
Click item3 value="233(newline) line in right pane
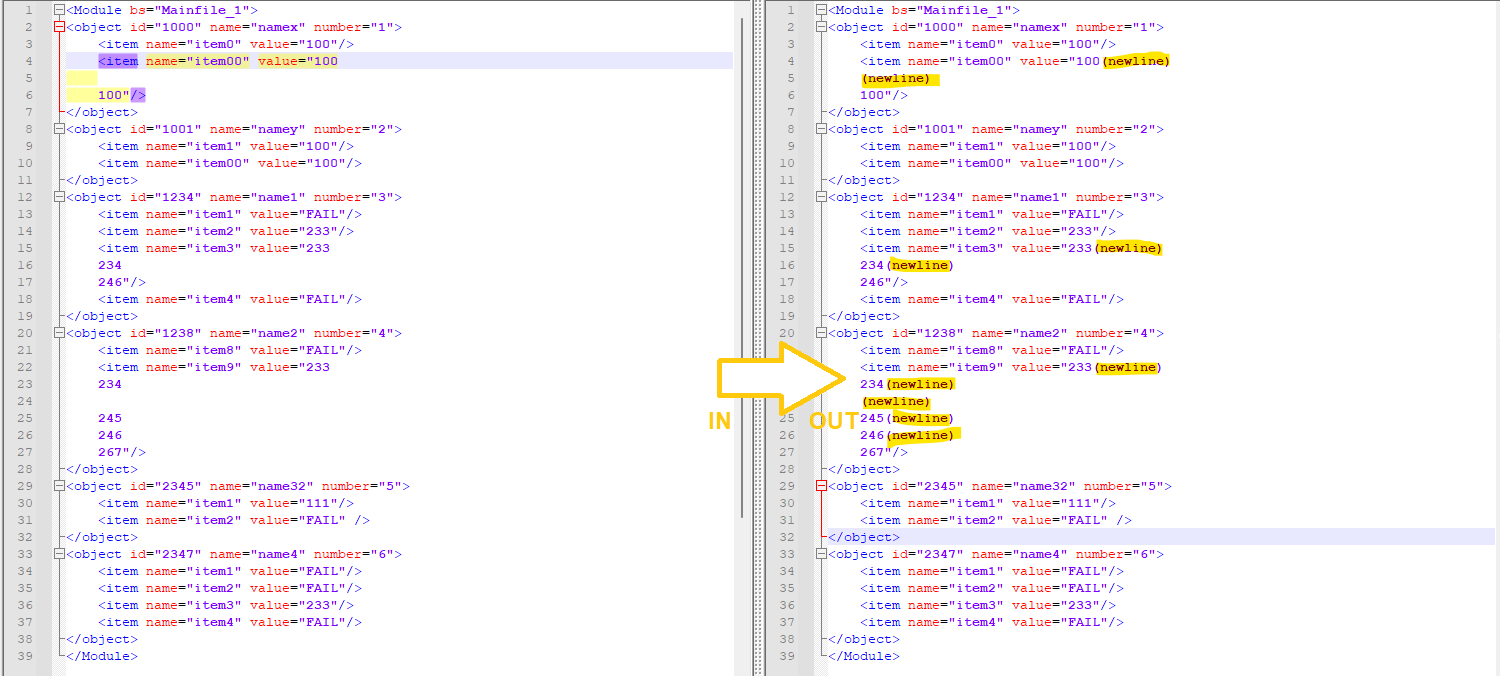[1011, 248]
